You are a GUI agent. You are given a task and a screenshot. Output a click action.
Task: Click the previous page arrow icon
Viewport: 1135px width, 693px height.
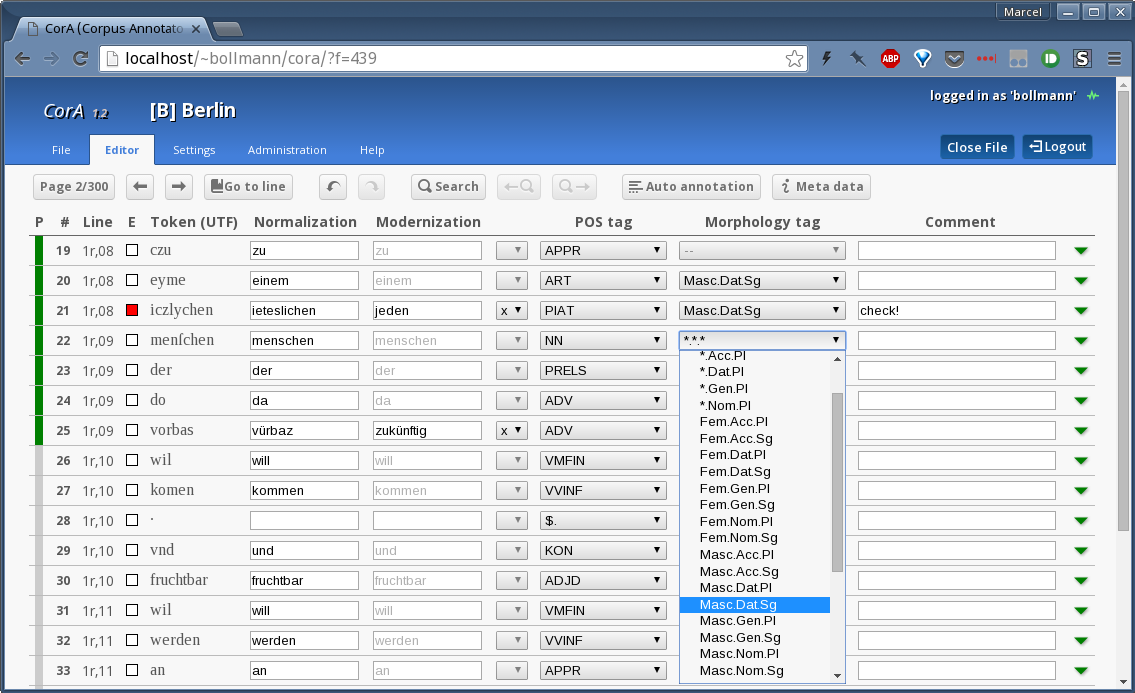pos(139,186)
